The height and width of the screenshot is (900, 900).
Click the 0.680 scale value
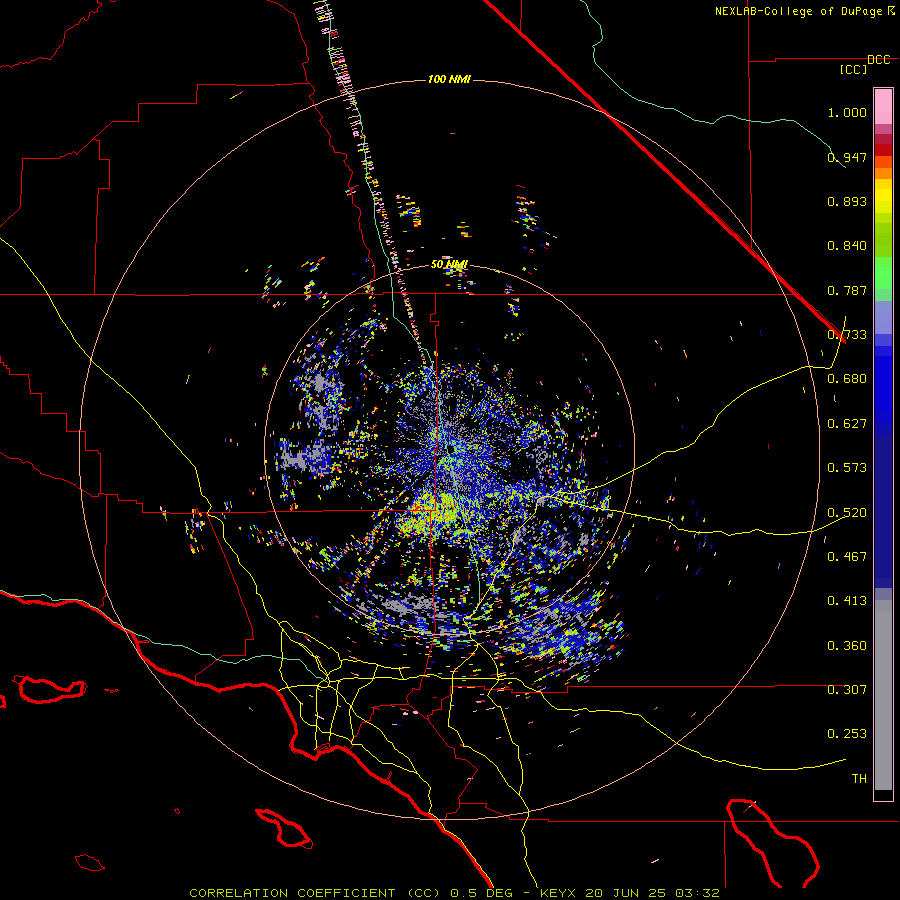point(847,379)
